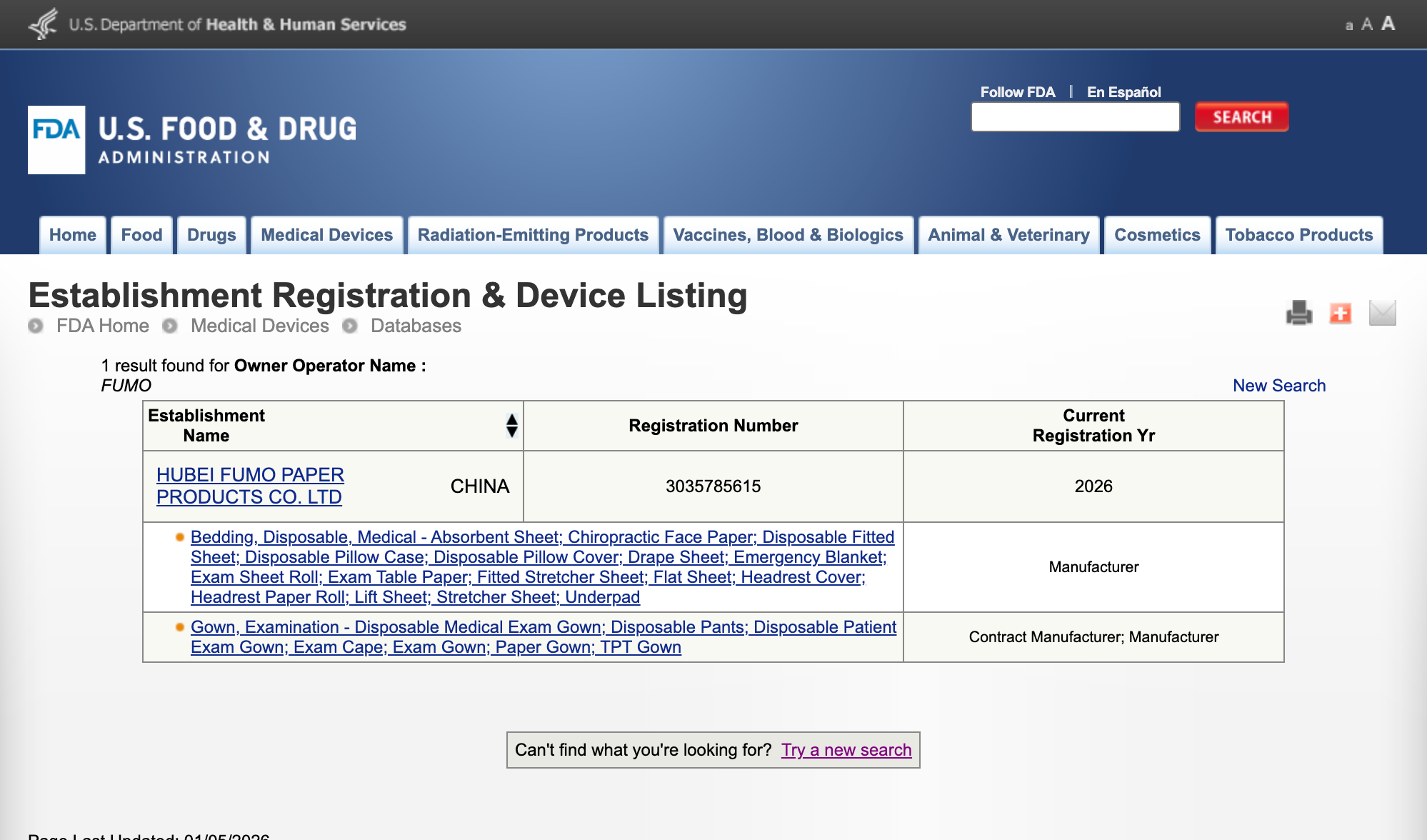Open Gown, Examination listing link
Viewport: 1427px width, 840px height.
(544, 637)
